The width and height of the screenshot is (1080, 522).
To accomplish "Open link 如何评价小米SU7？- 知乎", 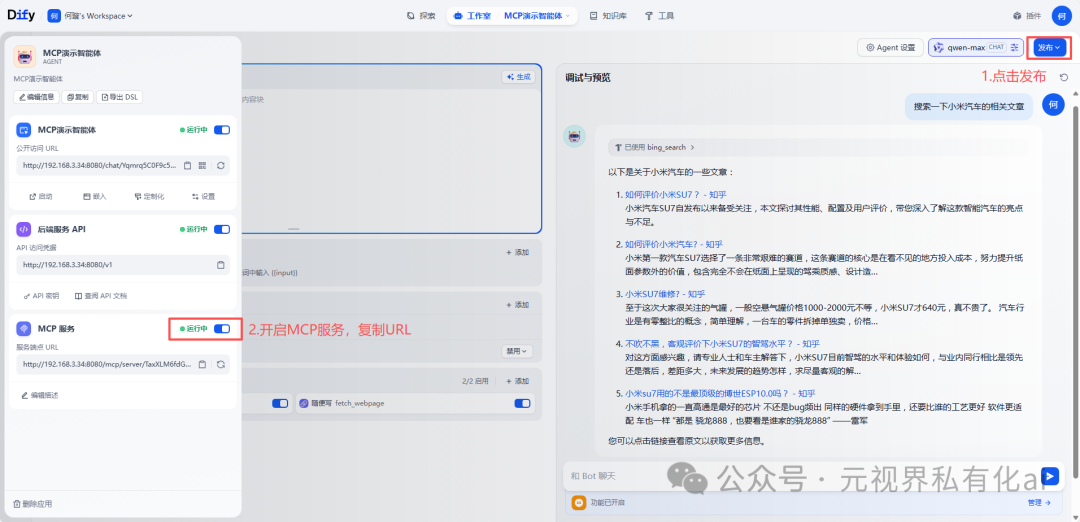I will [x=675, y=194].
